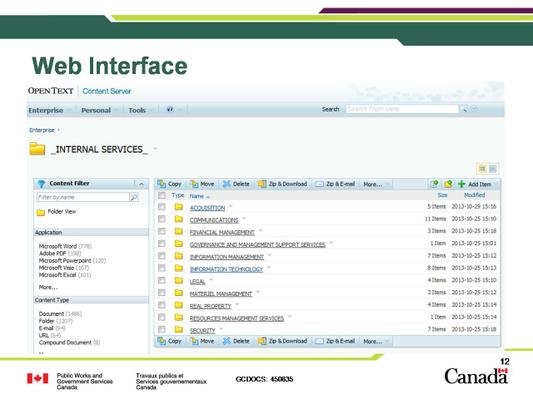
Task: Collapse the Content Filter panel
Action: click(x=142, y=184)
